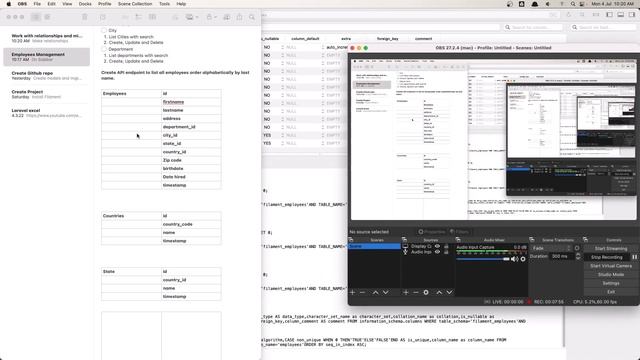Viewport: 640px width, 360px height.
Task: Open Scene Collection menu
Action: [135, 4]
